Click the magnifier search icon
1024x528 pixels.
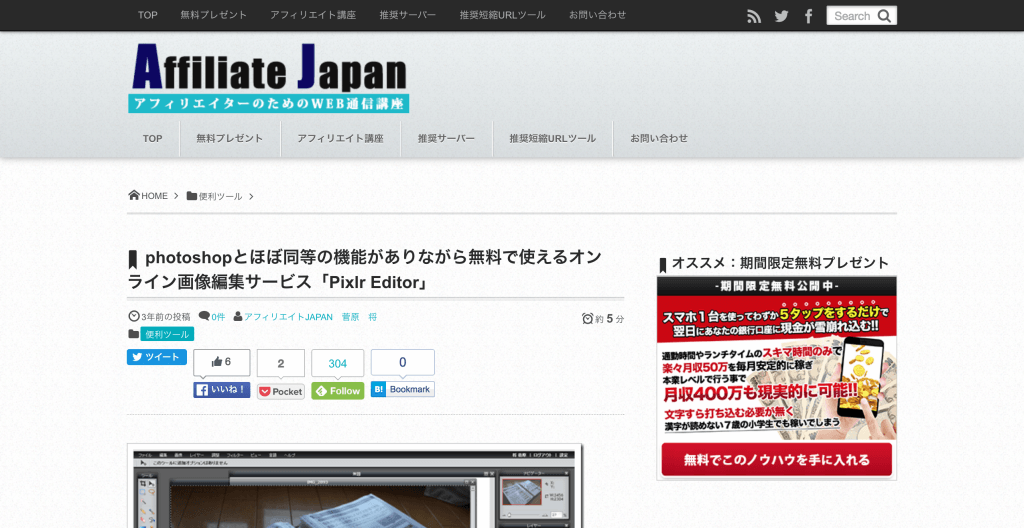(x=884, y=16)
